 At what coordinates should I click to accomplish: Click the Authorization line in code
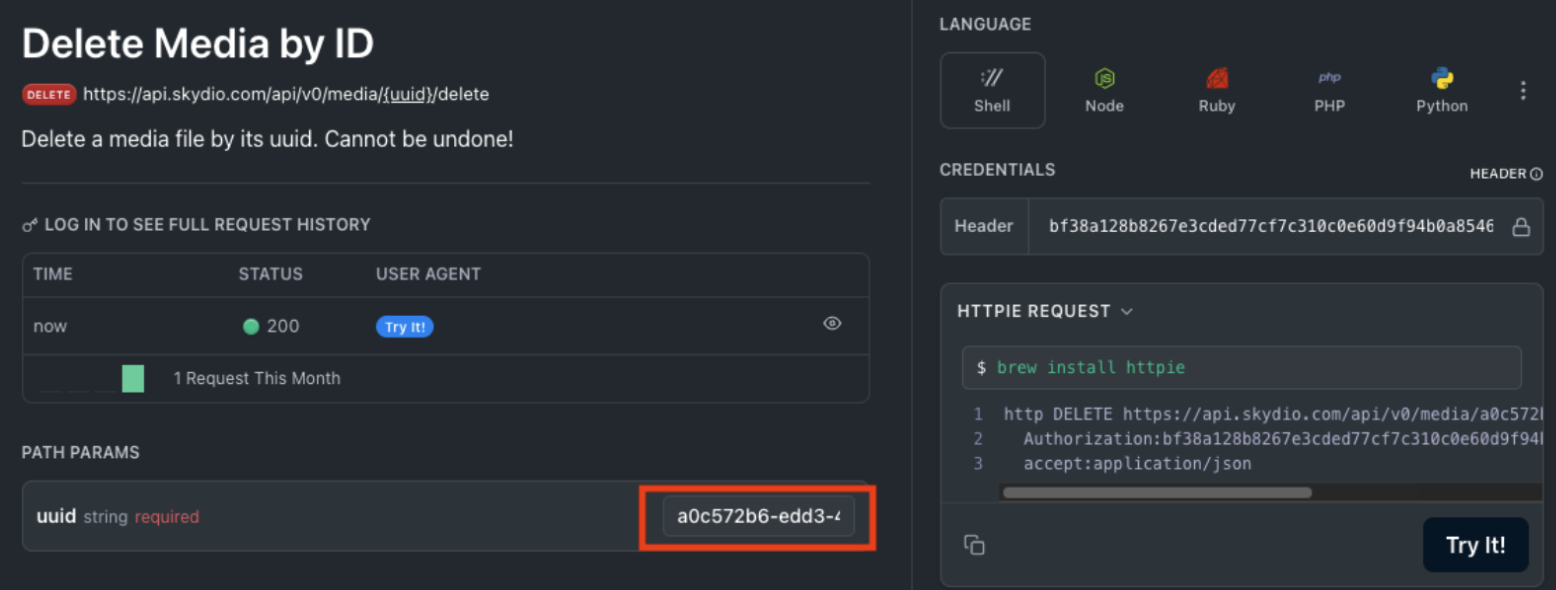click(1283, 439)
